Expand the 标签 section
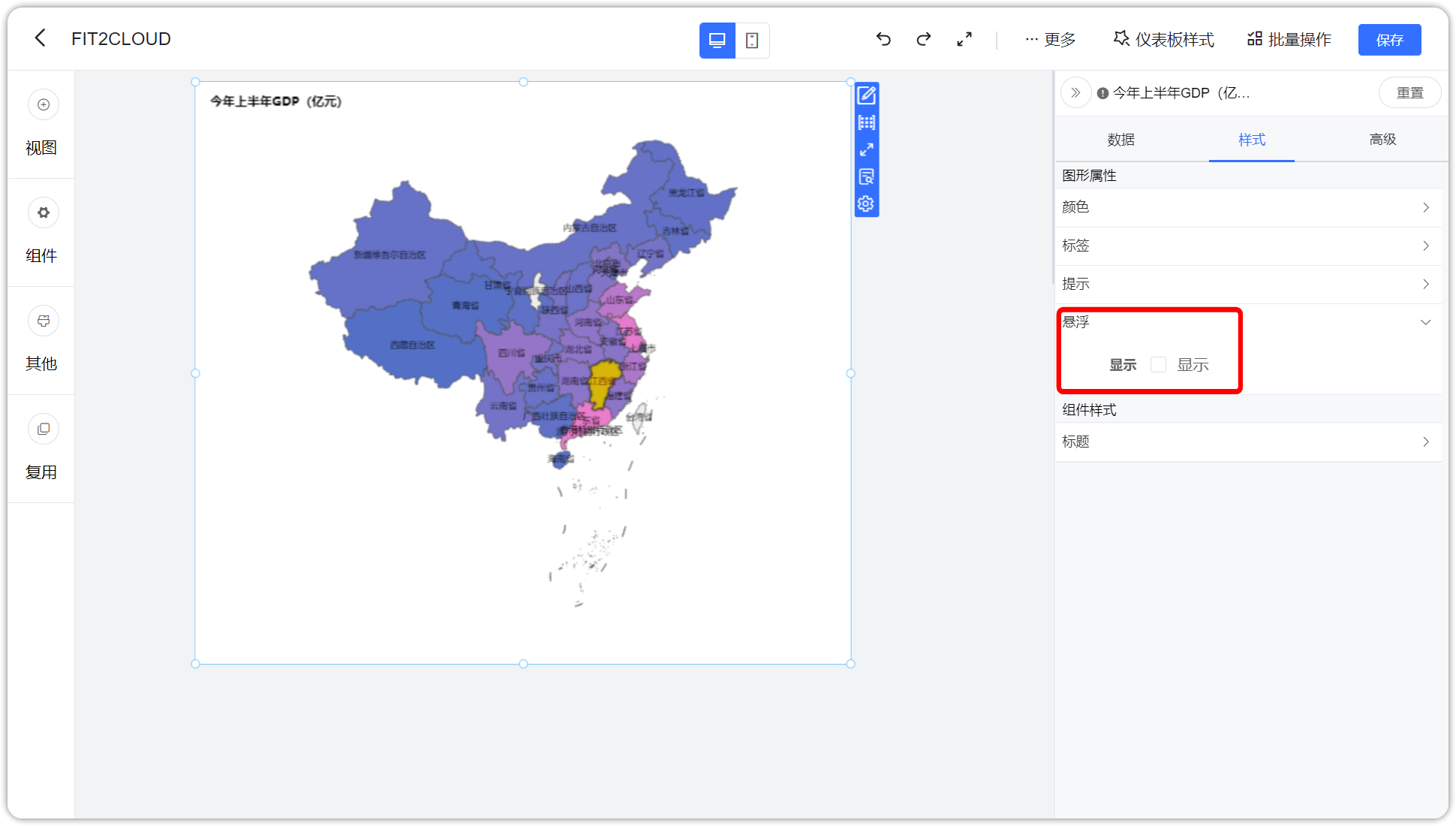Screen dimensions: 1456x826 (1249, 246)
